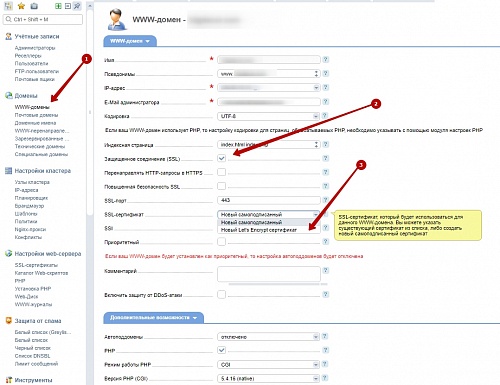Click the sidebar menu search field
Image resolution: width=500 pixels, height=385 pixels.
tap(43, 19)
